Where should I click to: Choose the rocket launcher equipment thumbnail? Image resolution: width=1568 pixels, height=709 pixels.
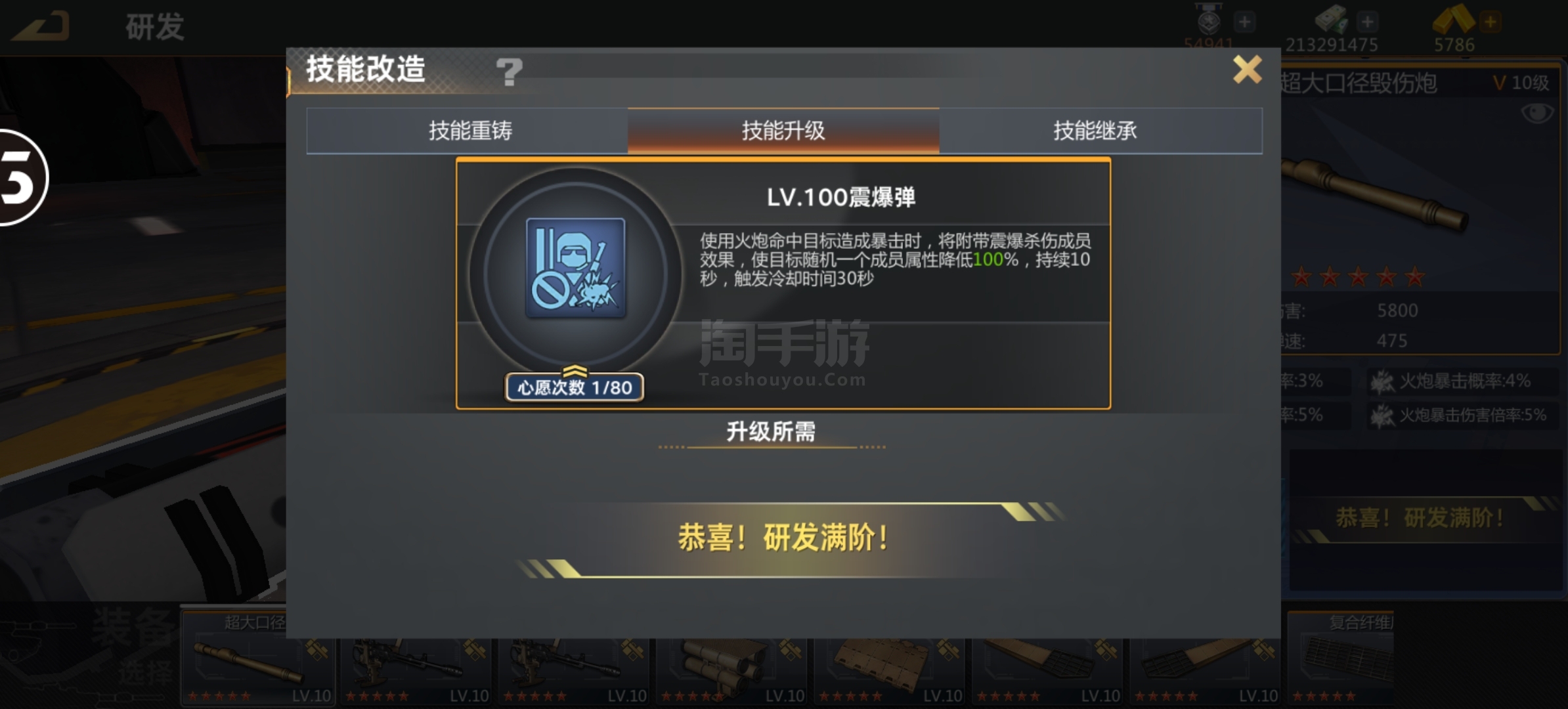point(731,658)
